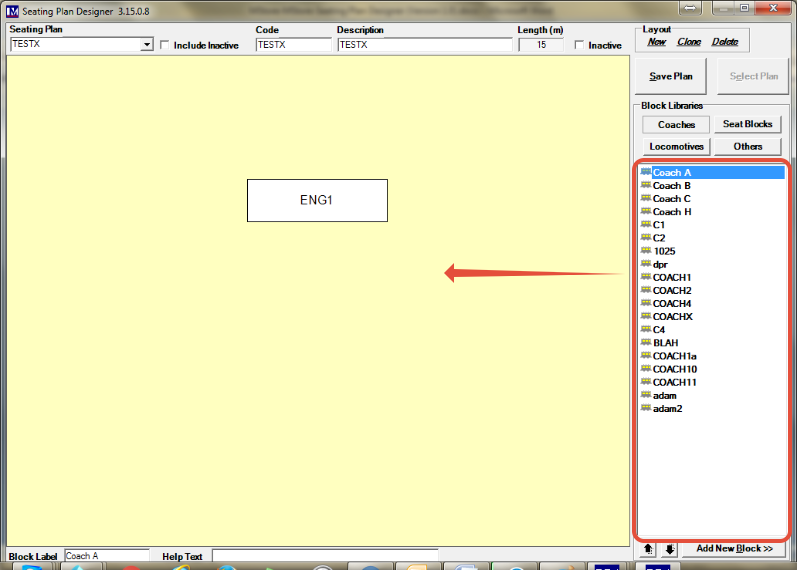Enable the Include Inactive checkbox
This screenshot has height=570, width=797.
[164, 45]
